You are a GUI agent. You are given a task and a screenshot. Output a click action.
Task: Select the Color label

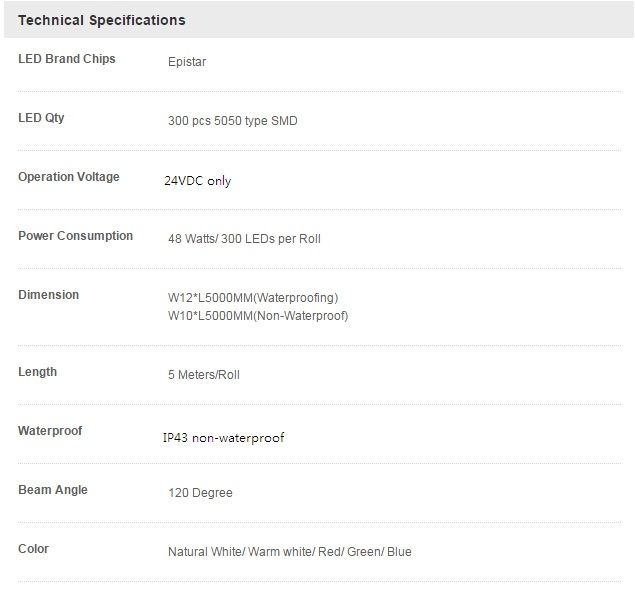click(x=34, y=549)
